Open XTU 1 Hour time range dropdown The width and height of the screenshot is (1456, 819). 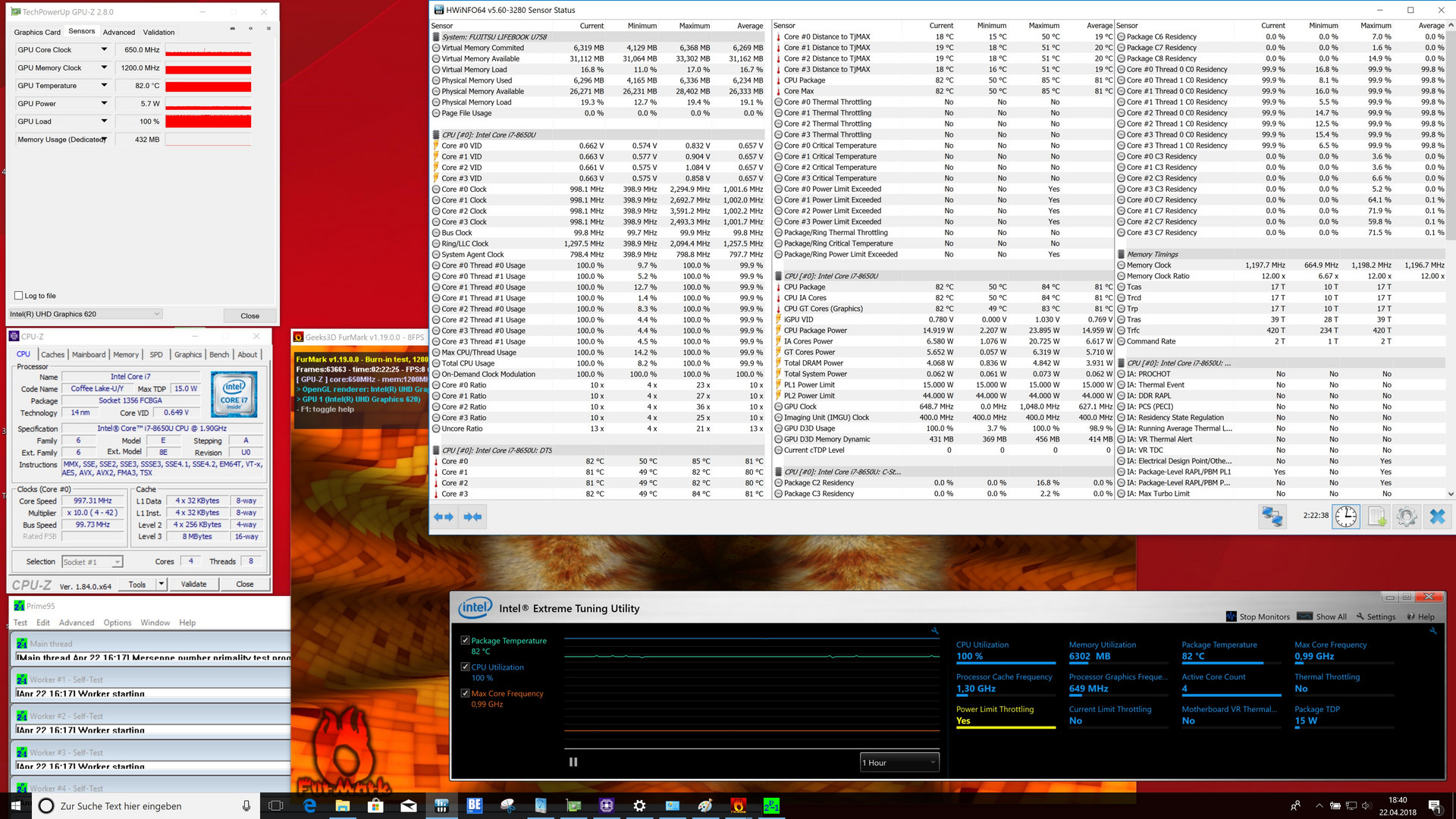pos(899,763)
